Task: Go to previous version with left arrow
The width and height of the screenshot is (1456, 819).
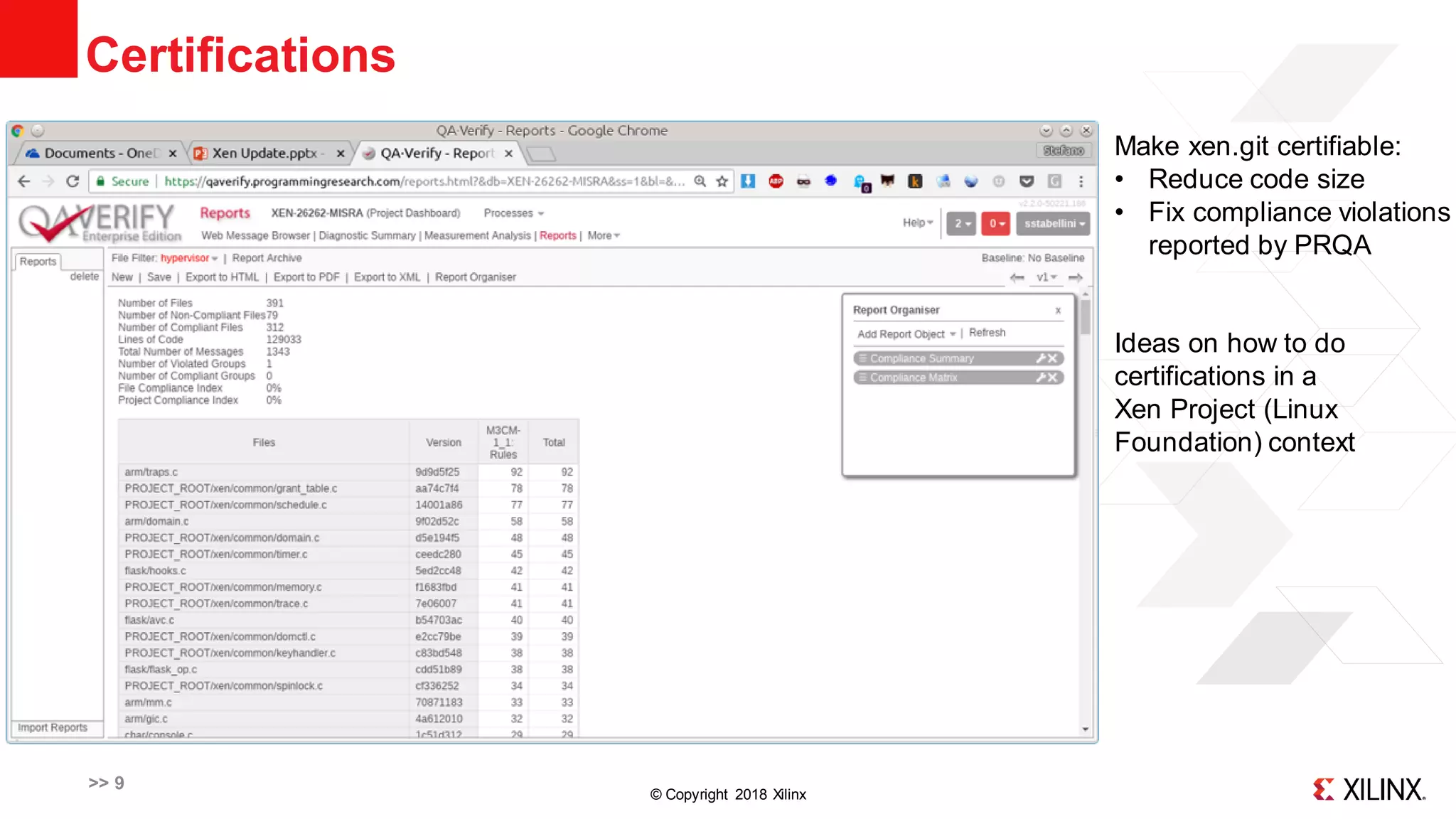Action: point(1017,277)
